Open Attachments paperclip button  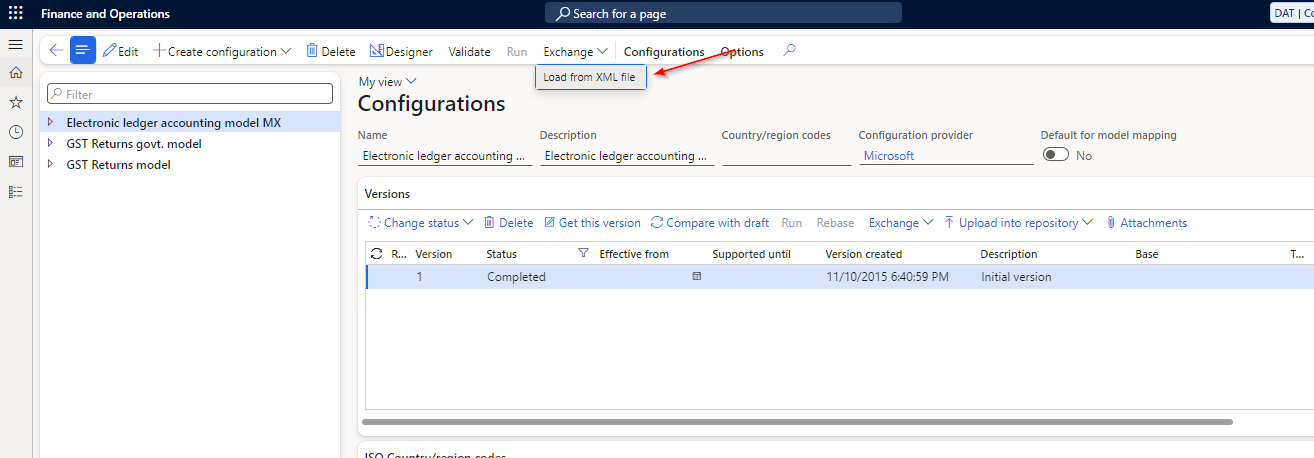(x=1146, y=223)
